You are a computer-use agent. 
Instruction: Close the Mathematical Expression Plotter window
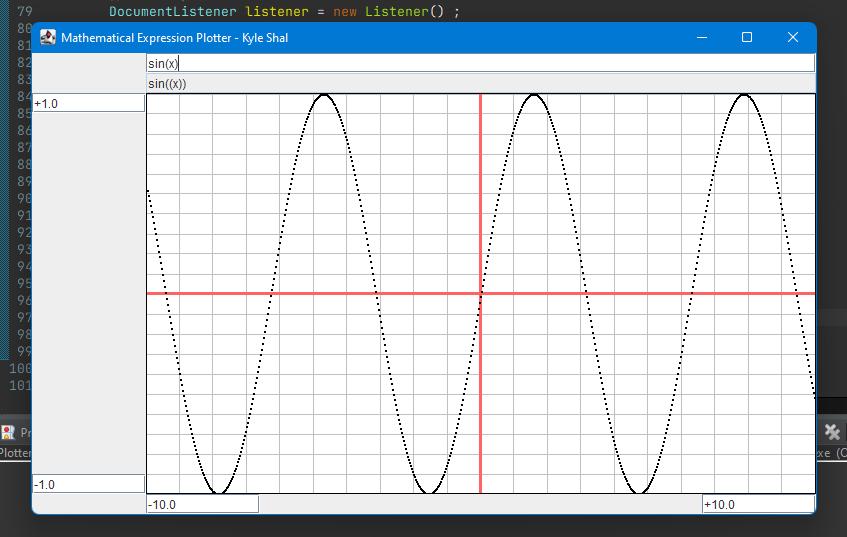[x=793, y=38]
